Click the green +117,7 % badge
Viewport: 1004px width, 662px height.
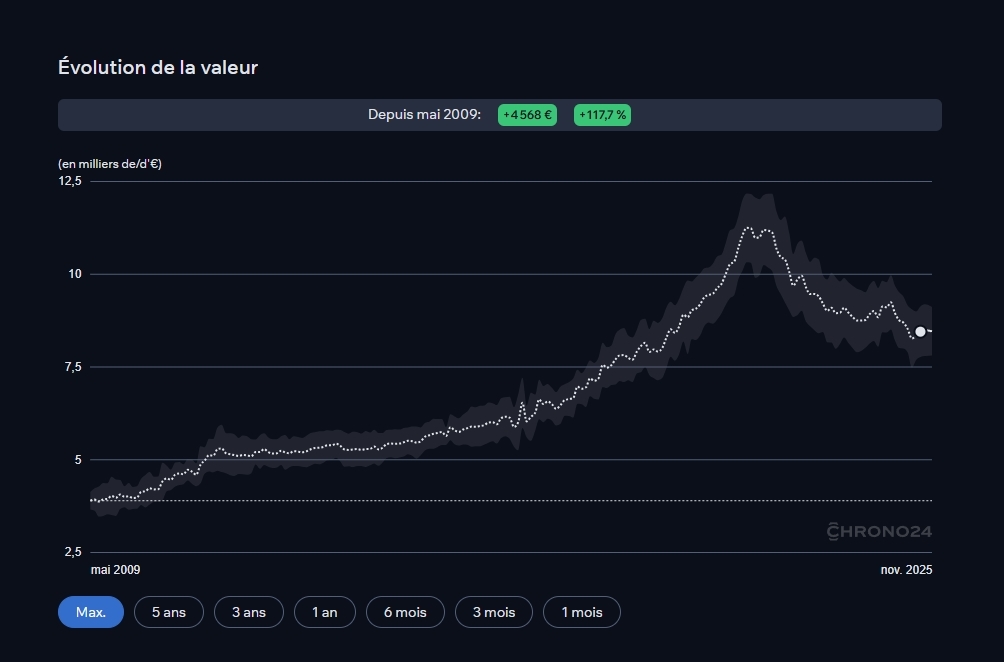point(602,115)
